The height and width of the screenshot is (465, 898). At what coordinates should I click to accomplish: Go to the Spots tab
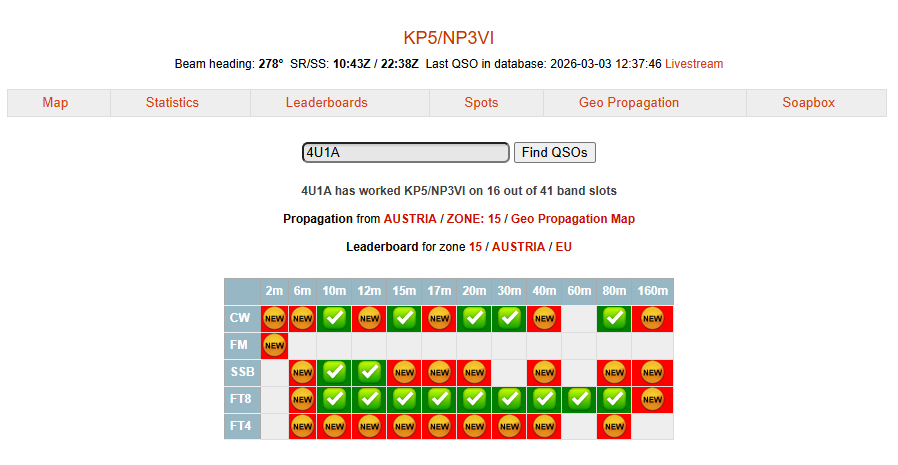(481, 103)
